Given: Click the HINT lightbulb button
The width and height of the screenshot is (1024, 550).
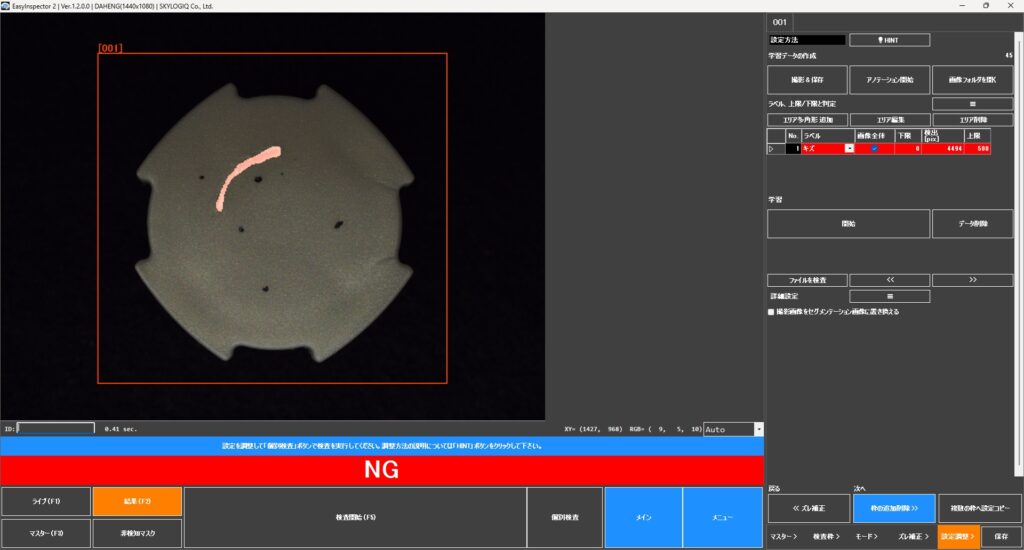Looking at the screenshot, I should 889,40.
